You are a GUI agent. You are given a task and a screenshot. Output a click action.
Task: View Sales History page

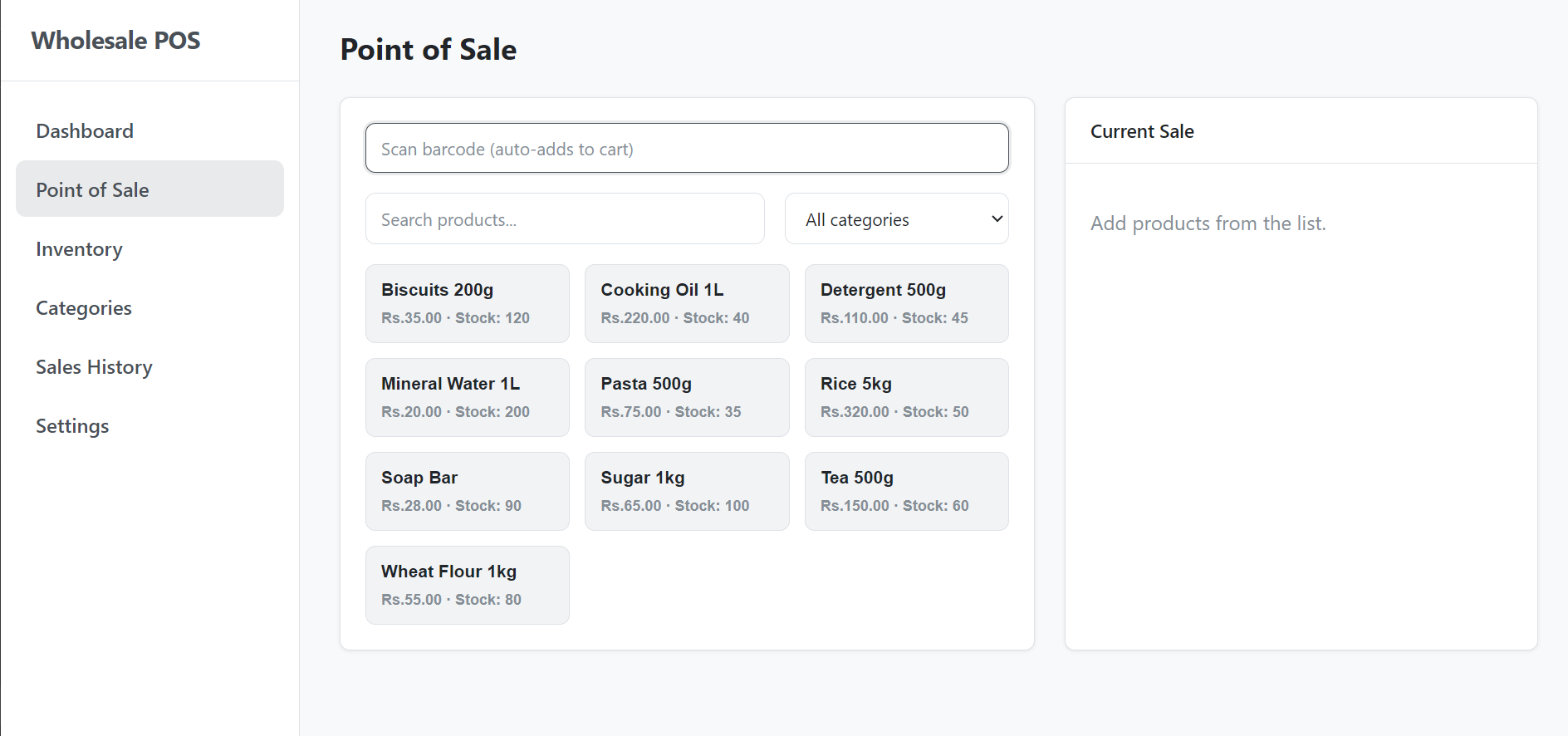[149, 367]
